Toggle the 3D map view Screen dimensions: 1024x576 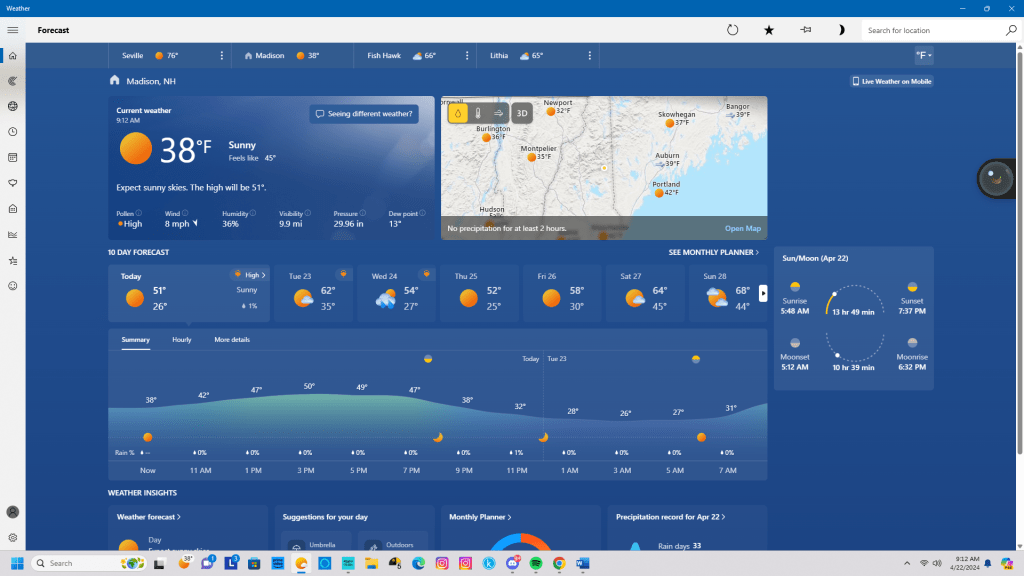(x=521, y=113)
